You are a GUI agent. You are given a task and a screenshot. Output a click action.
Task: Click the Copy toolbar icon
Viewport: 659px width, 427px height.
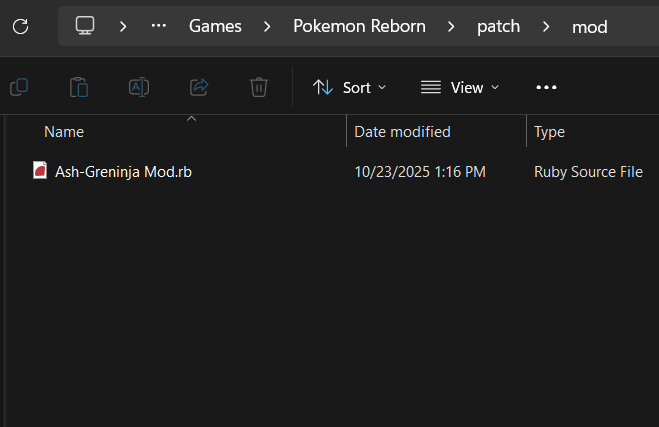tap(19, 87)
